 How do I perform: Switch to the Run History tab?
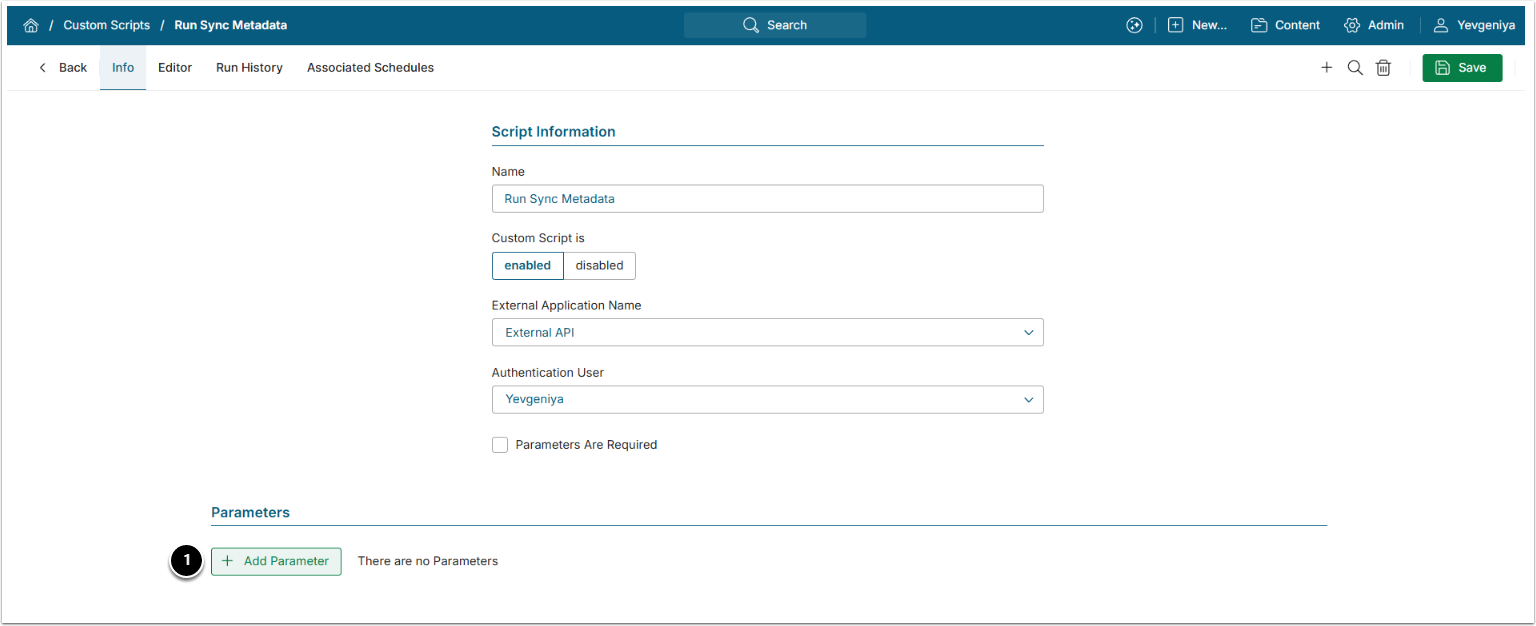click(x=249, y=68)
